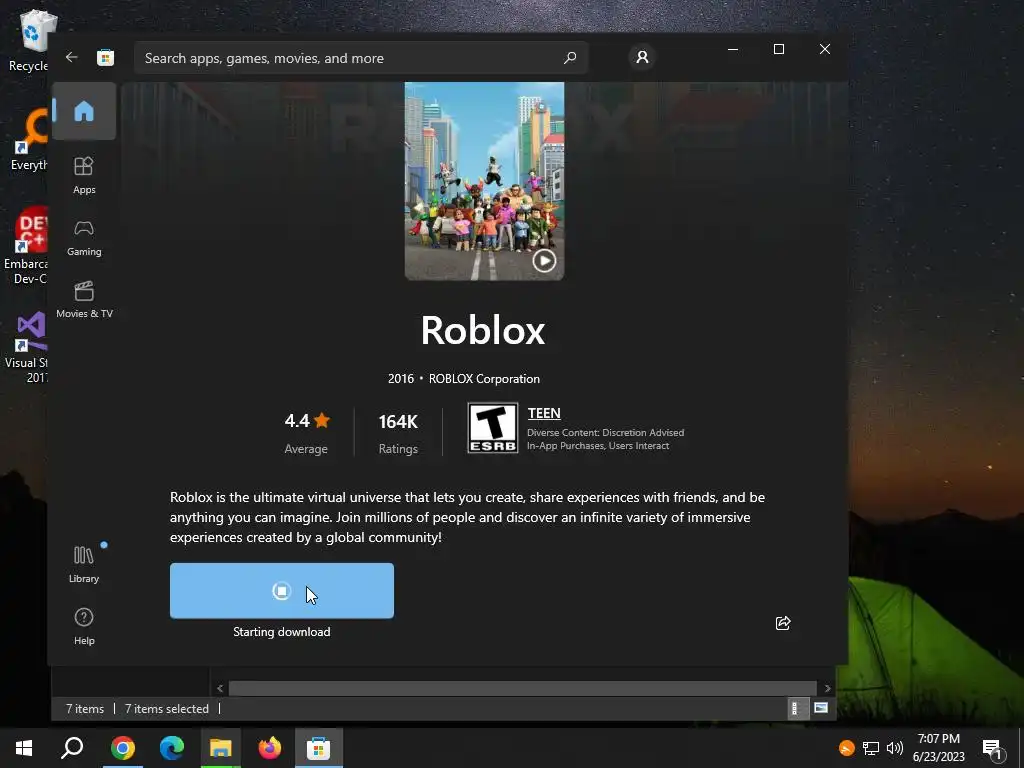This screenshot has width=1024, height=768.
Task: Click the File Explorer horizontal scrollbar
Action: (x=522, y=688)
